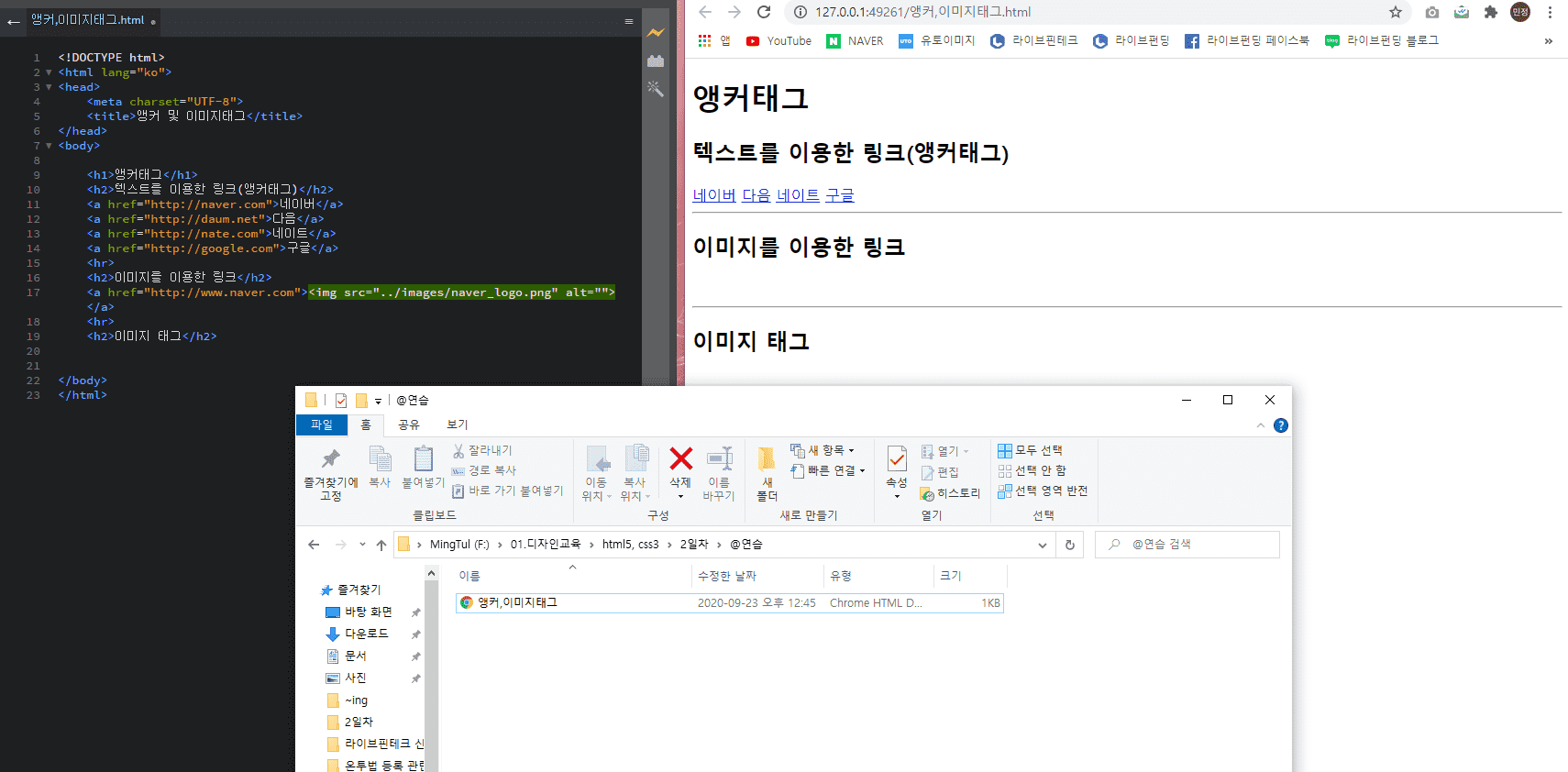This screenshot has width=1568, height=772.
Task: Click the 복사 copy icon in Explorer ribbon
Action: pyautogui.click(x=380, y=458)
